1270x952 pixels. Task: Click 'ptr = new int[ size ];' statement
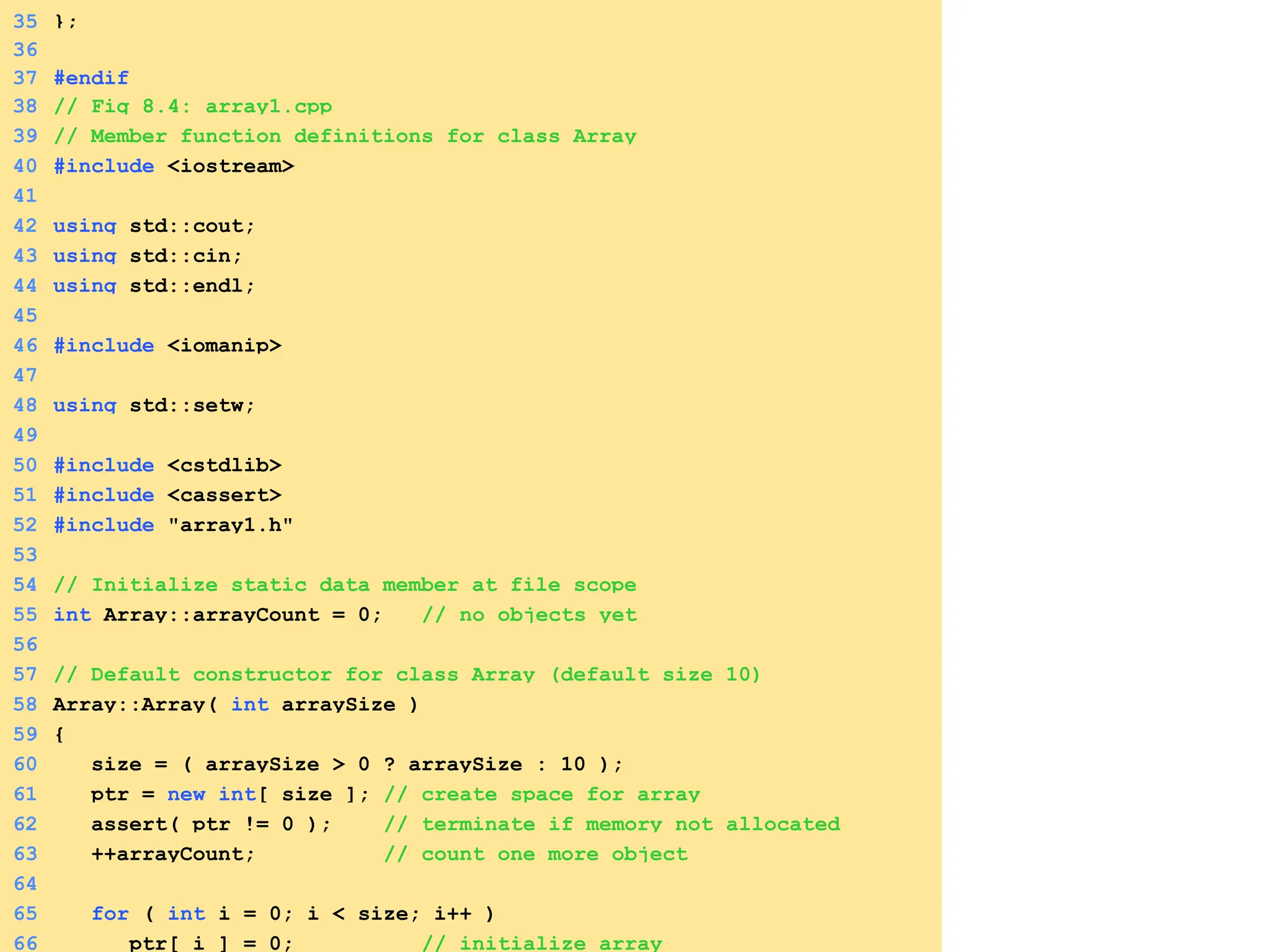pyautogui.click(x=230, y=795)
